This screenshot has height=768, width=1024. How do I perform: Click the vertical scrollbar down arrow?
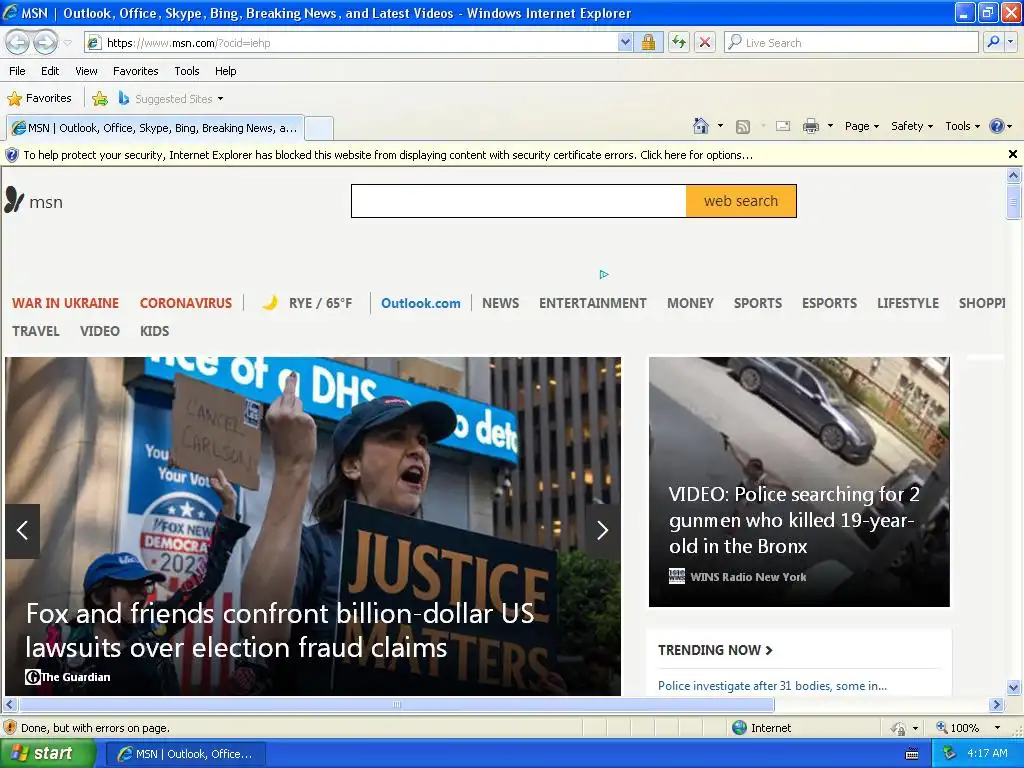1013,687
